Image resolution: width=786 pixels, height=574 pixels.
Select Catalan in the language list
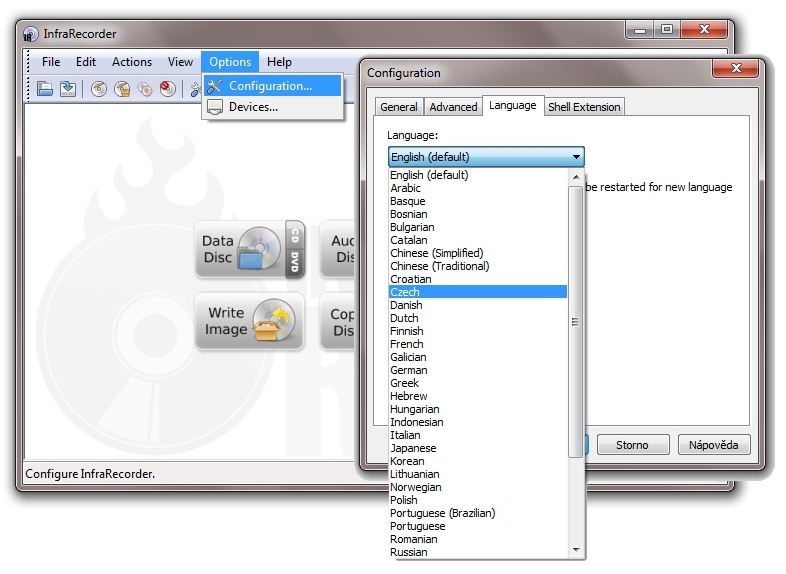[478, 240]
